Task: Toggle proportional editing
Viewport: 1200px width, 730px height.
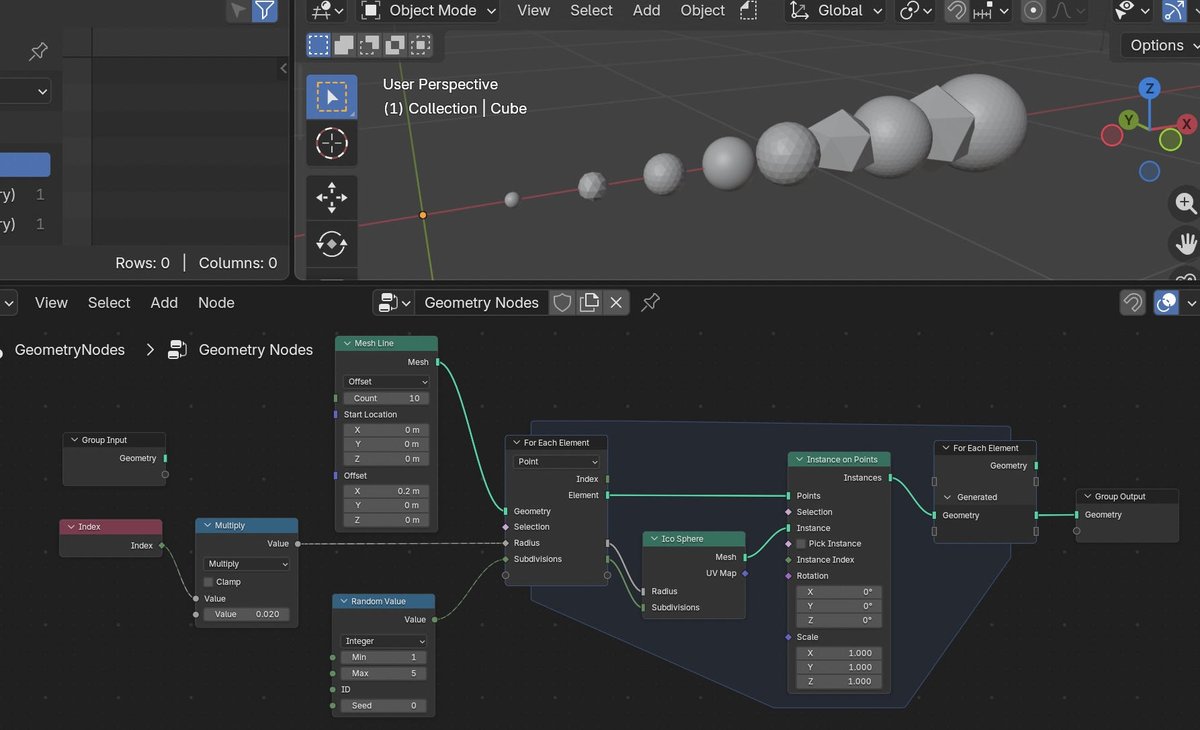Action: click(x=1034, y=10)
